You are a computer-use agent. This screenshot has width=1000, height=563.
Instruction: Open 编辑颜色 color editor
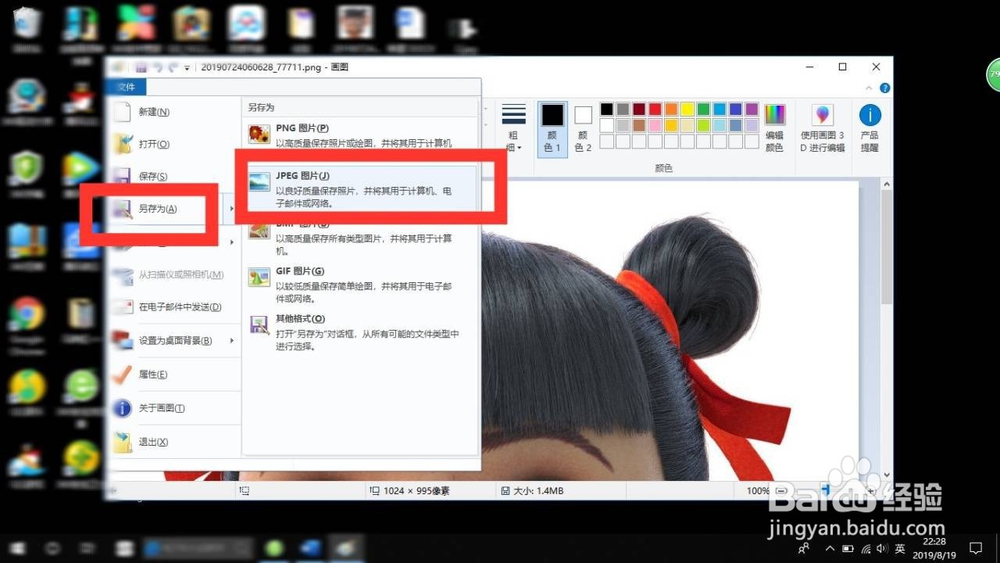coord(774,128)
